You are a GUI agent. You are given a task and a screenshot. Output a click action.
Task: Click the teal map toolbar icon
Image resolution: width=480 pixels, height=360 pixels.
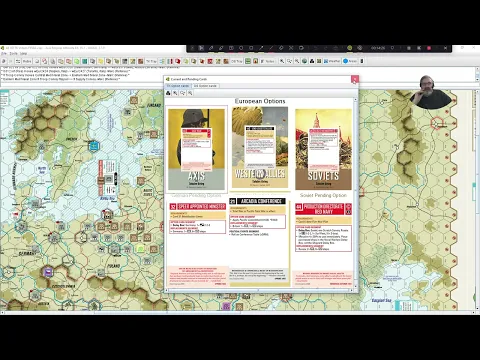pos(85,61)
